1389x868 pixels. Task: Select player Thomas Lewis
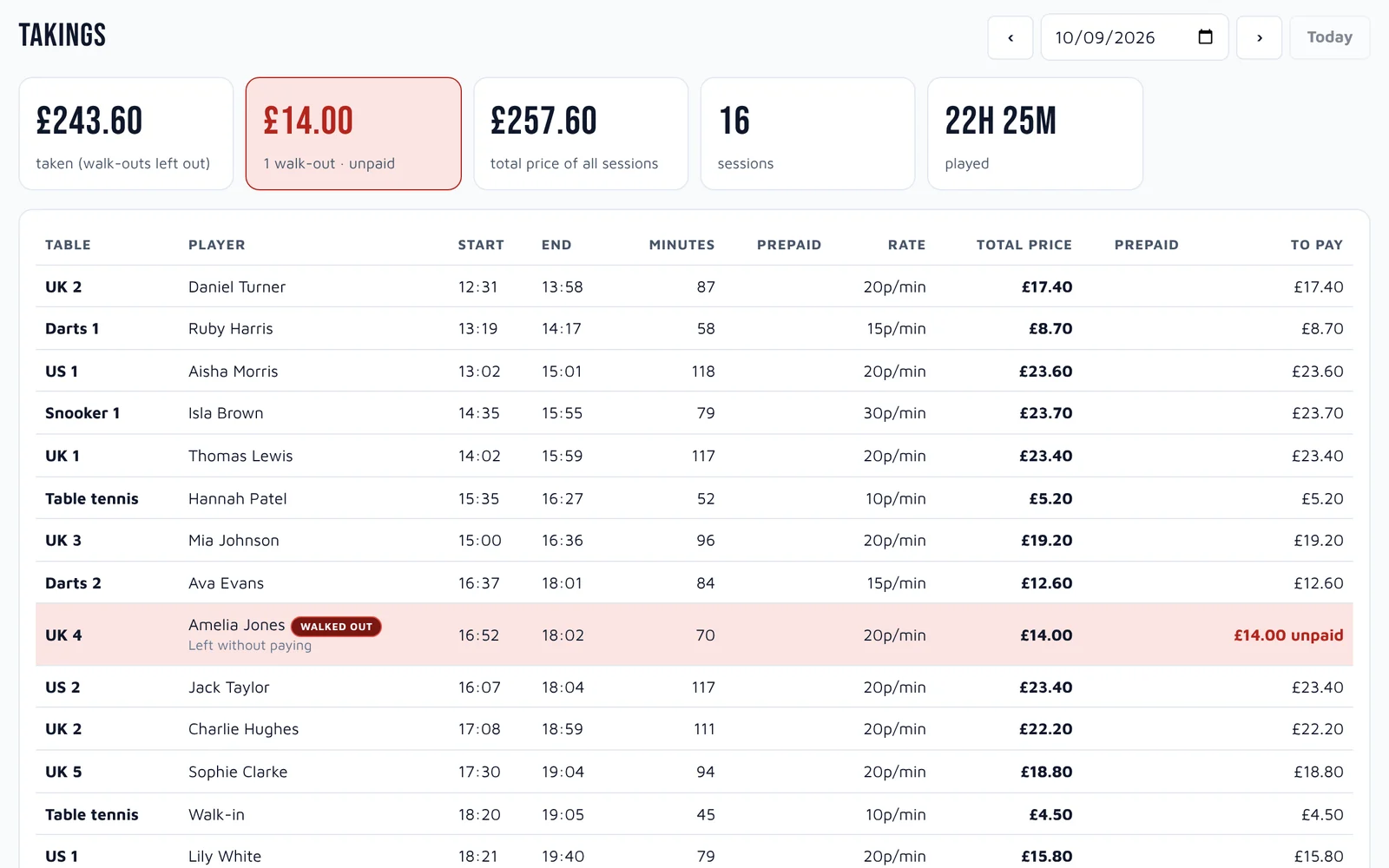240,456
